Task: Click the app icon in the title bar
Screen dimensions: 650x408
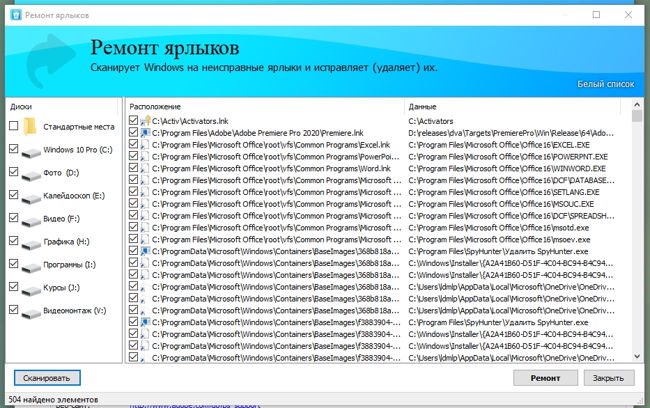Action: click(x=16, y=15)
